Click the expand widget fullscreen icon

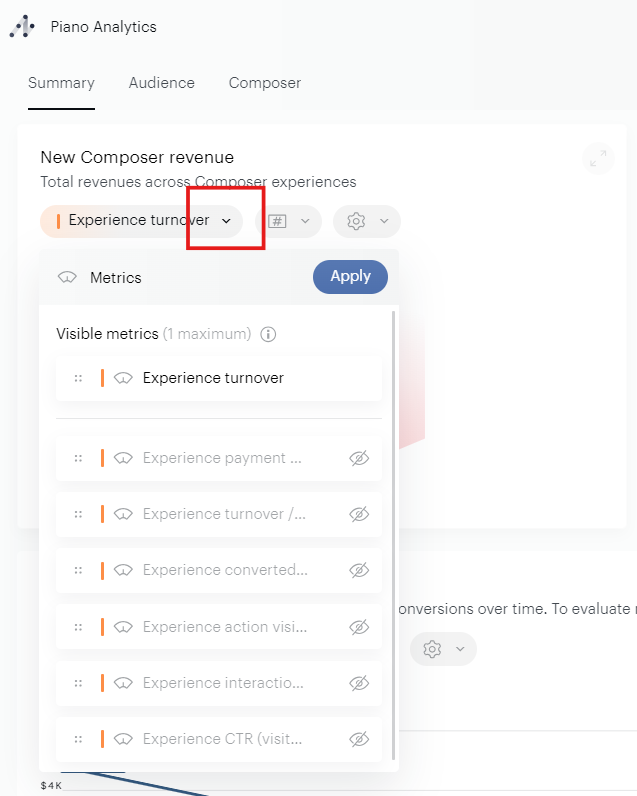[x=598, y=158]
